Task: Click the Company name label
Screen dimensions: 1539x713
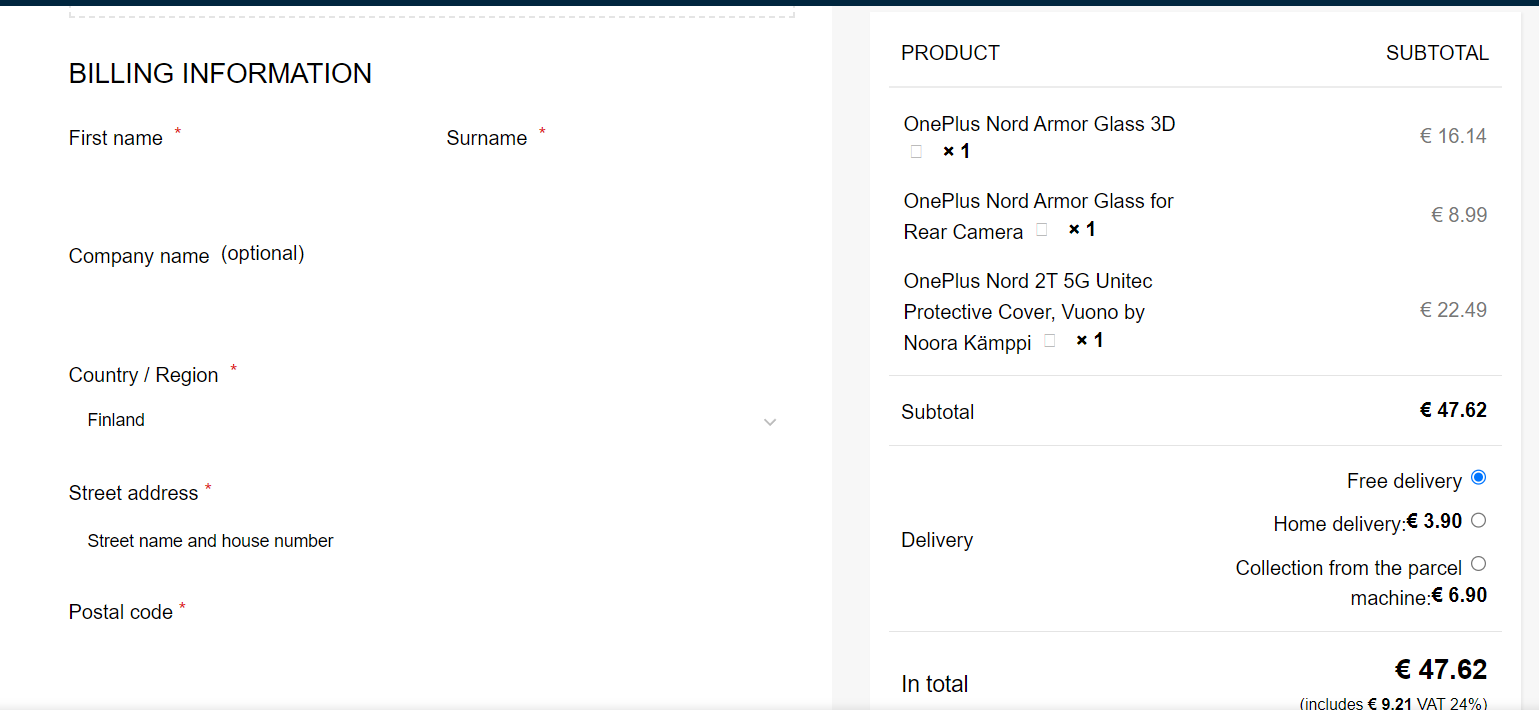Action: pos(139,257)
